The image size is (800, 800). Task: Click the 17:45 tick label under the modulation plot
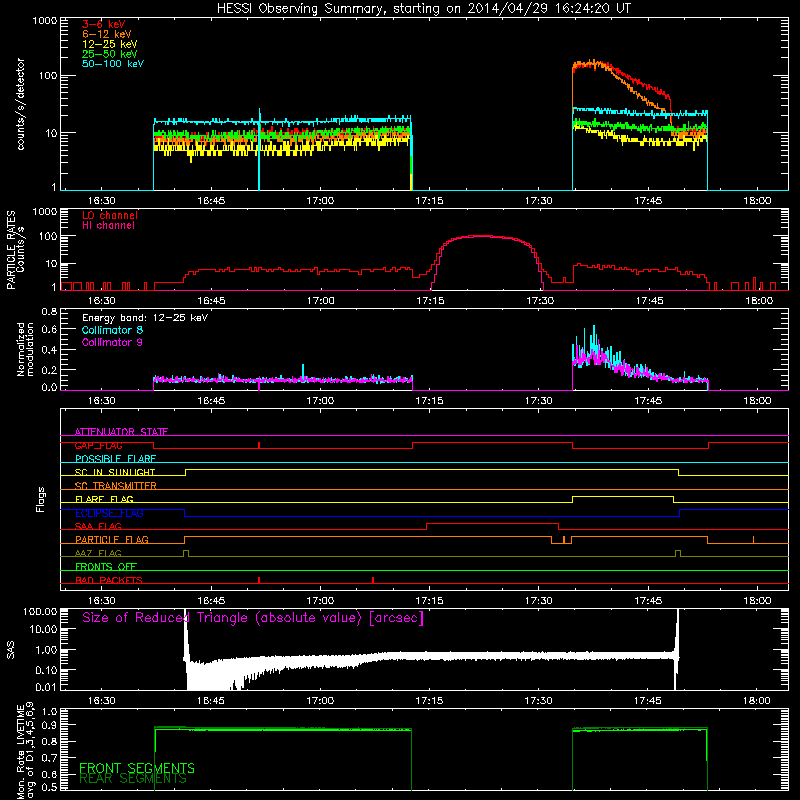tap(648, 401)
